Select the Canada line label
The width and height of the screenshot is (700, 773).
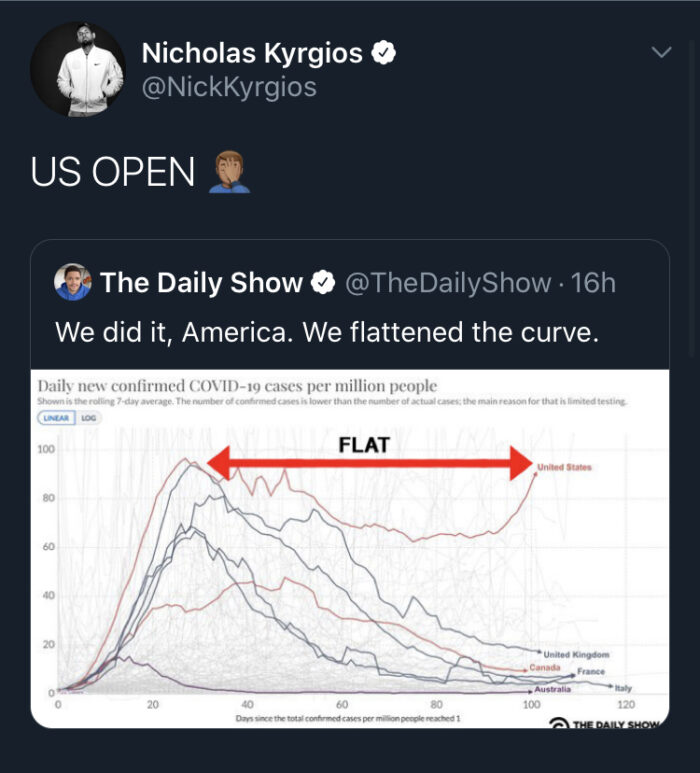tap(545, 668)
